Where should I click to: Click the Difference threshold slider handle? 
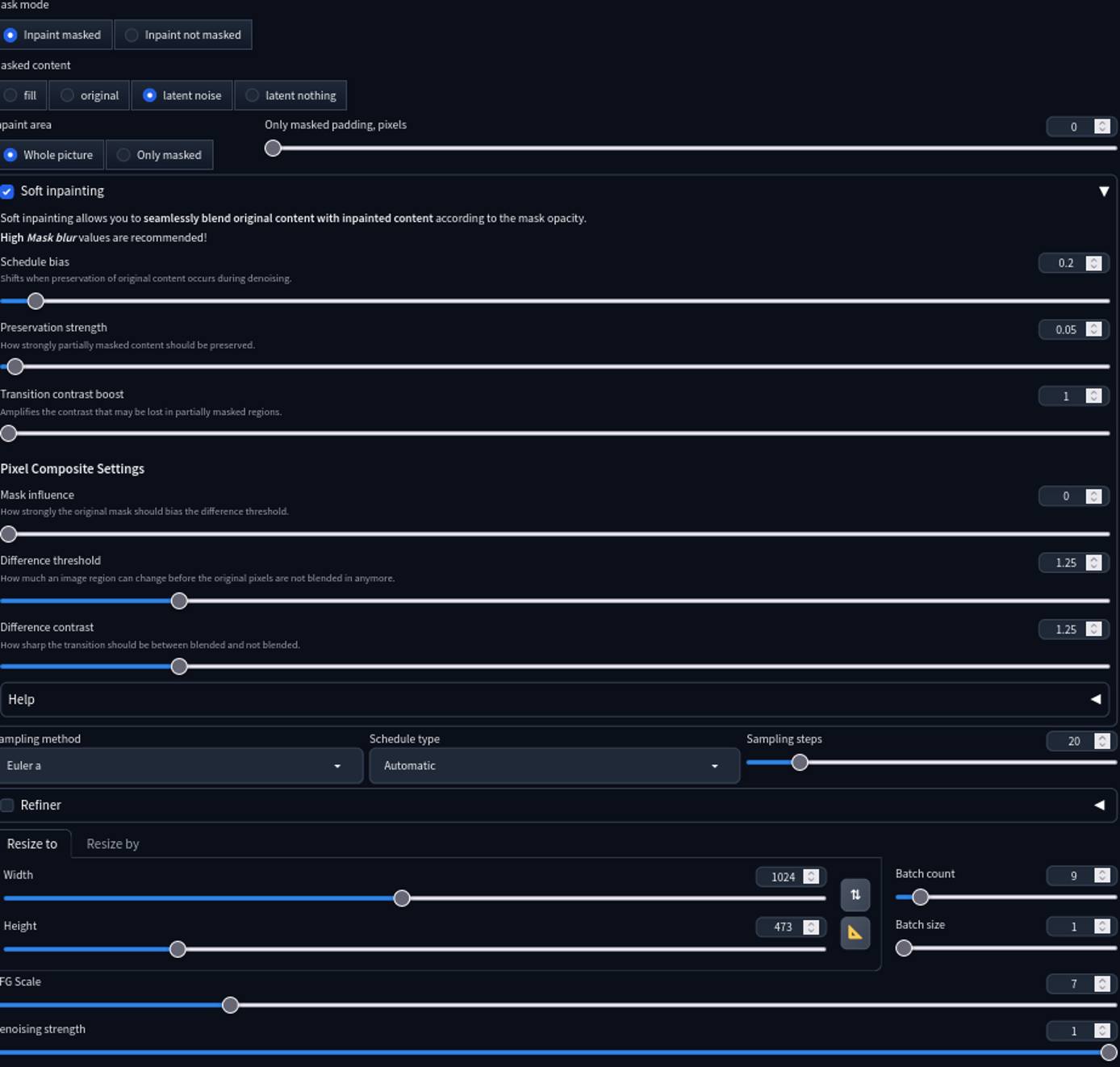pos(179,600)
